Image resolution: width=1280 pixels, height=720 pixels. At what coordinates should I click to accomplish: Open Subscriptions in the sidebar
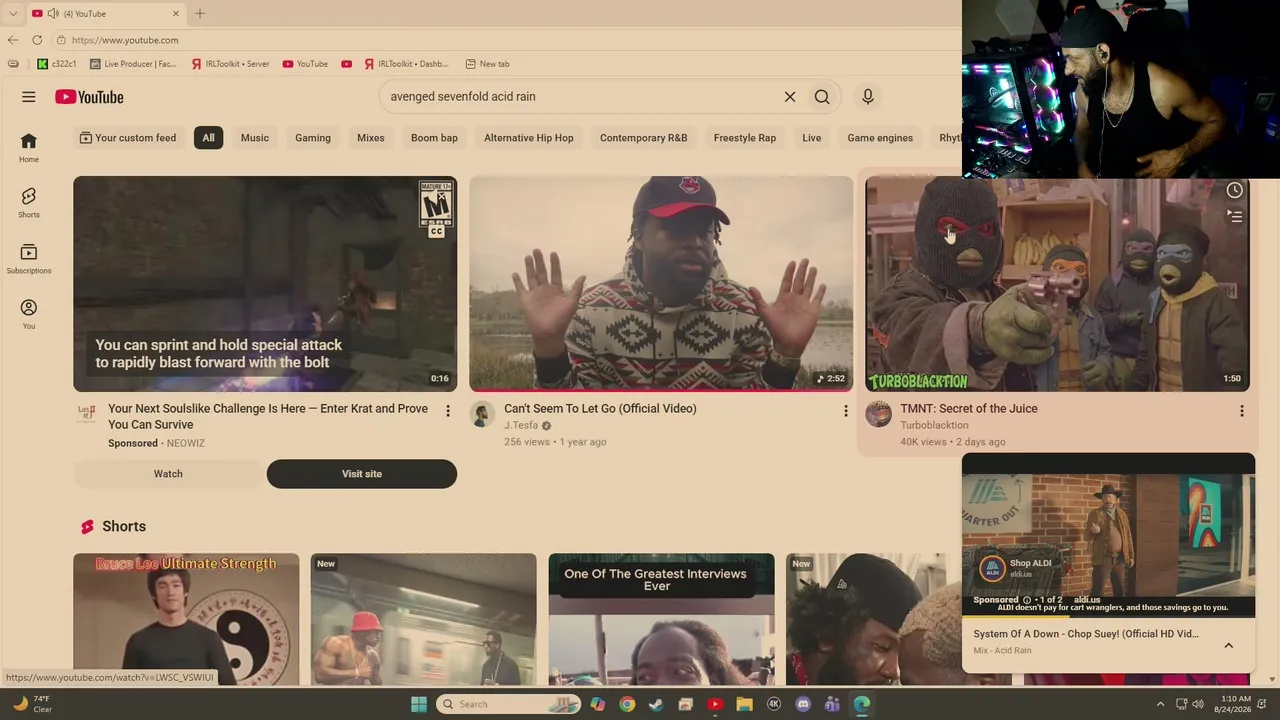click(x=29, y=258)
